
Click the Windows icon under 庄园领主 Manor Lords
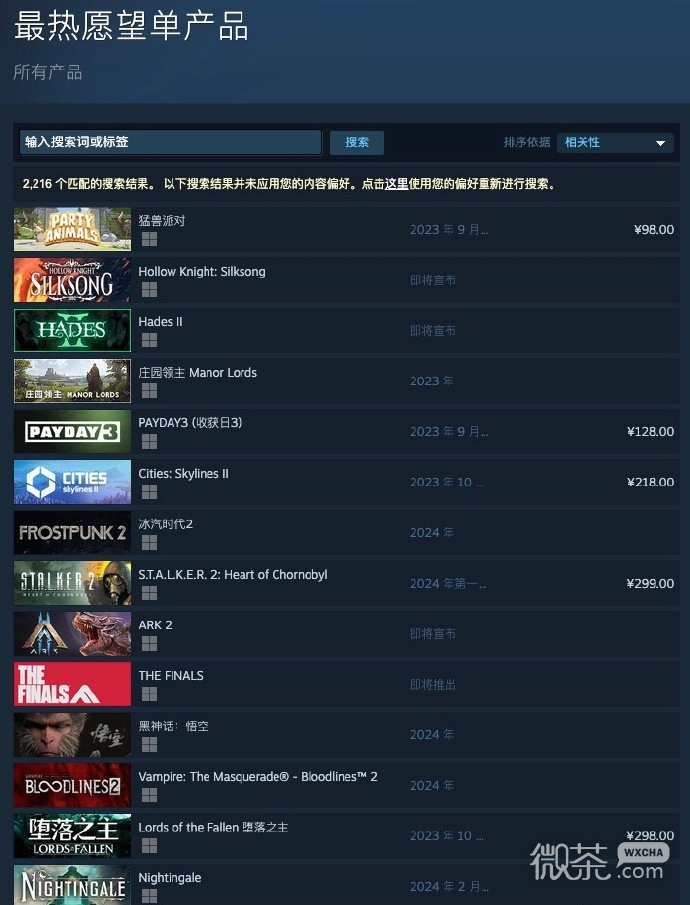click(x=150, y=391)
